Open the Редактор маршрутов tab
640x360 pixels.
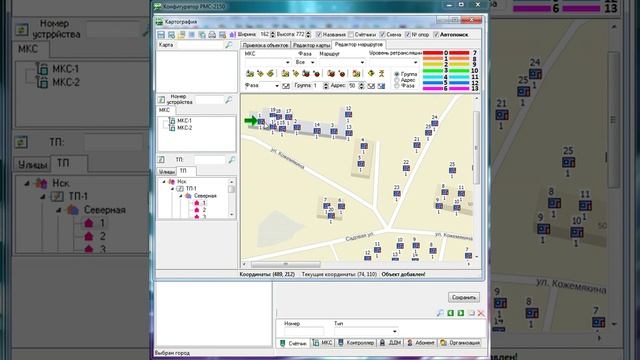pyautogui.click(x=358, y=44)
